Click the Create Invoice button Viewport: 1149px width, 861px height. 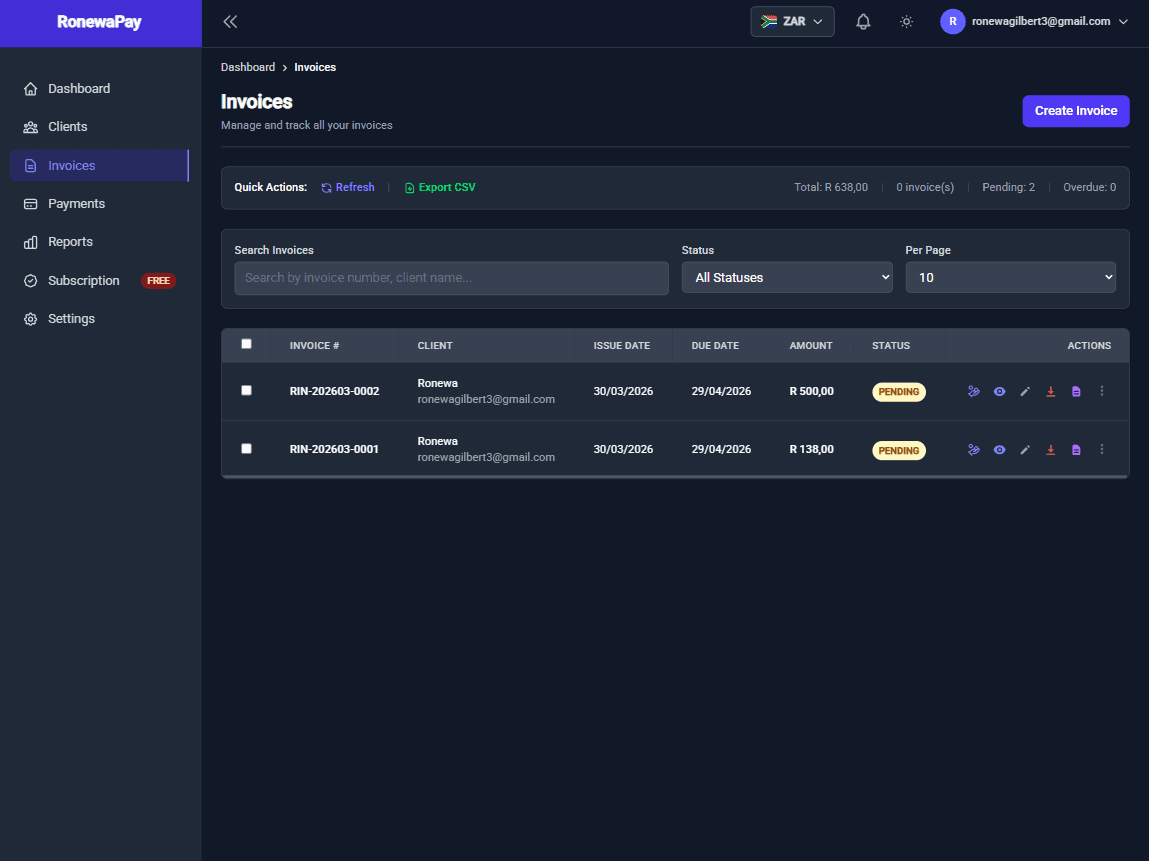coord(1075,111)
